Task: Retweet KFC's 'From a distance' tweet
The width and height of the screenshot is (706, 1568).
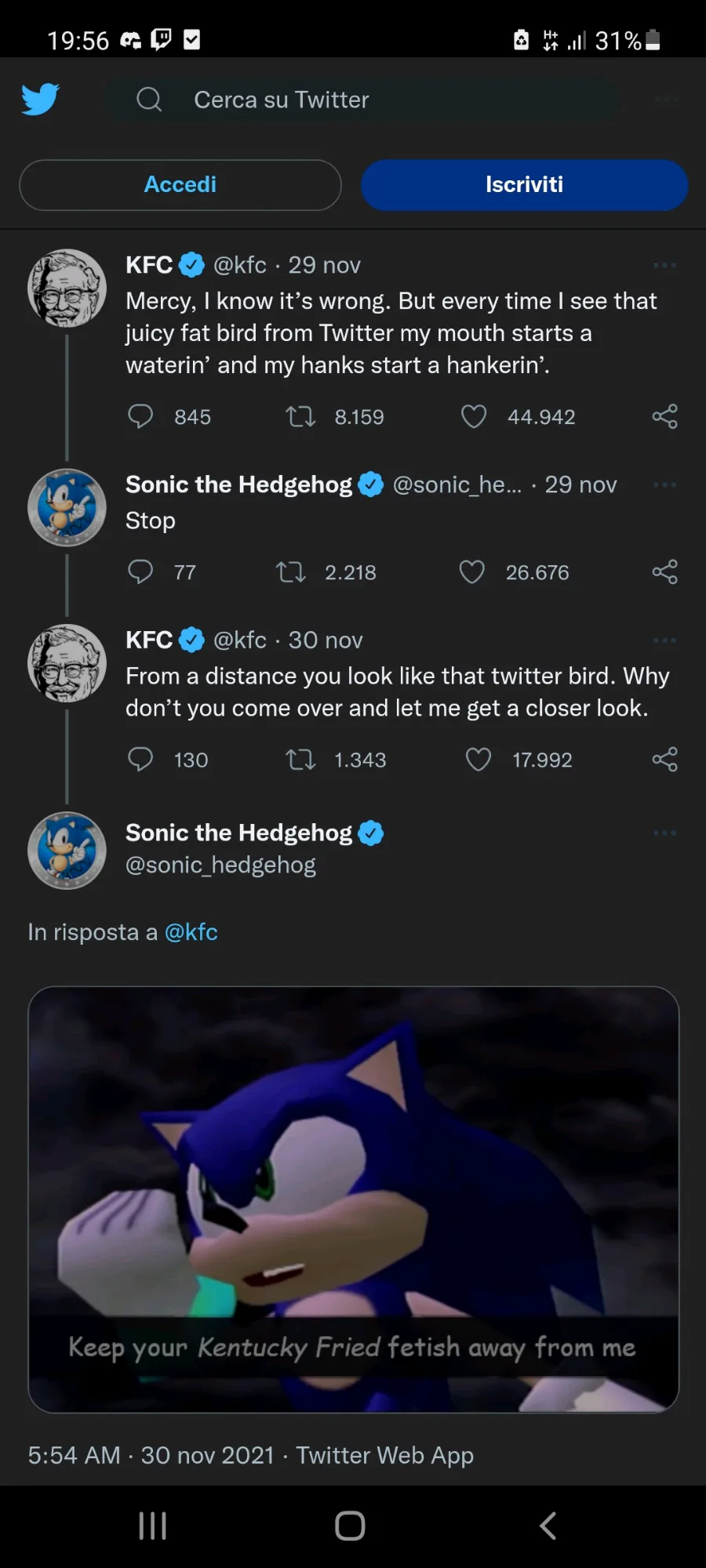Action: (x=300, y=760)
